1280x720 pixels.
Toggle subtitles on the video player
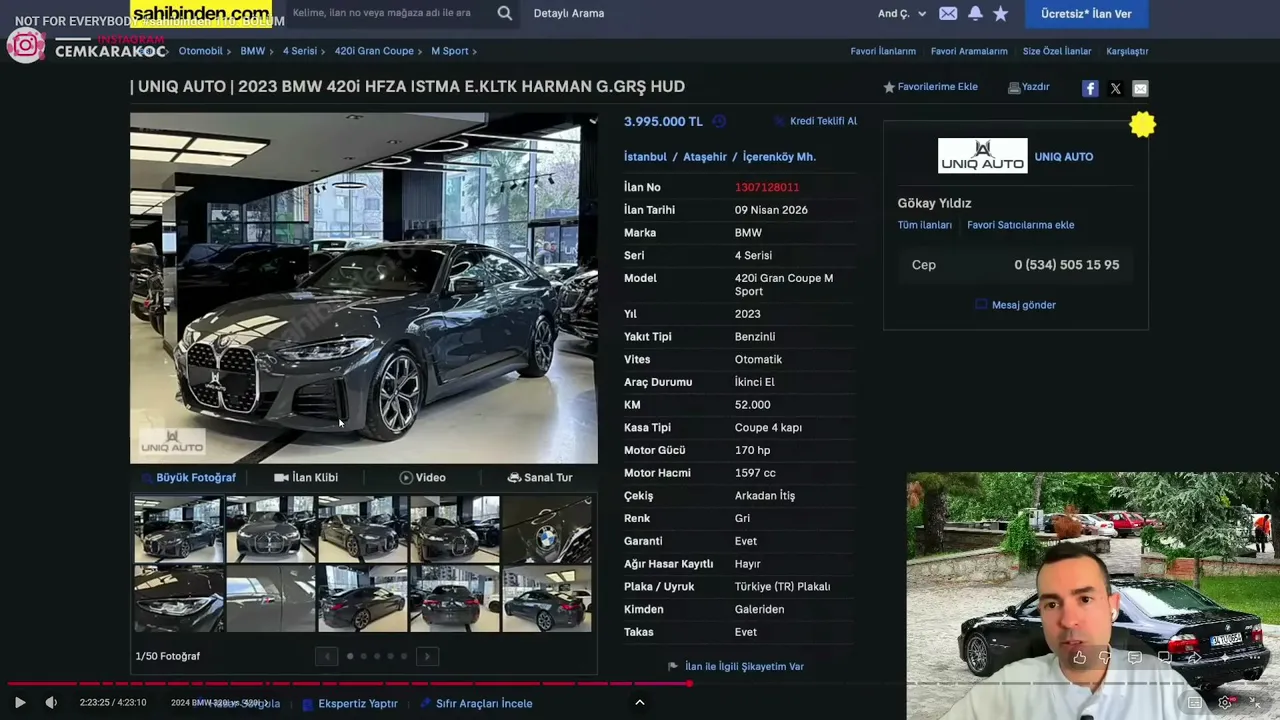pos(1194,703)
